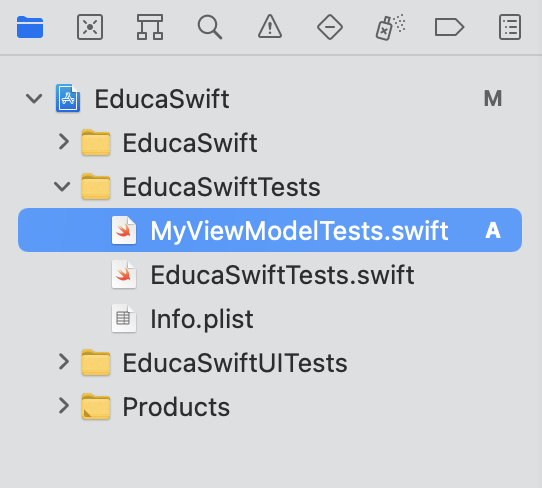
Task: Expand the EducaSwiftUITests folder
Action: click(x=64, y=362)
